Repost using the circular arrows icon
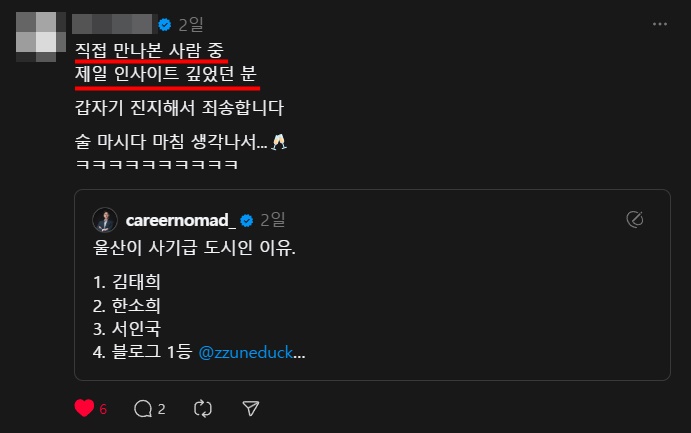Screen dimensions: 691x433 [203, 408]
